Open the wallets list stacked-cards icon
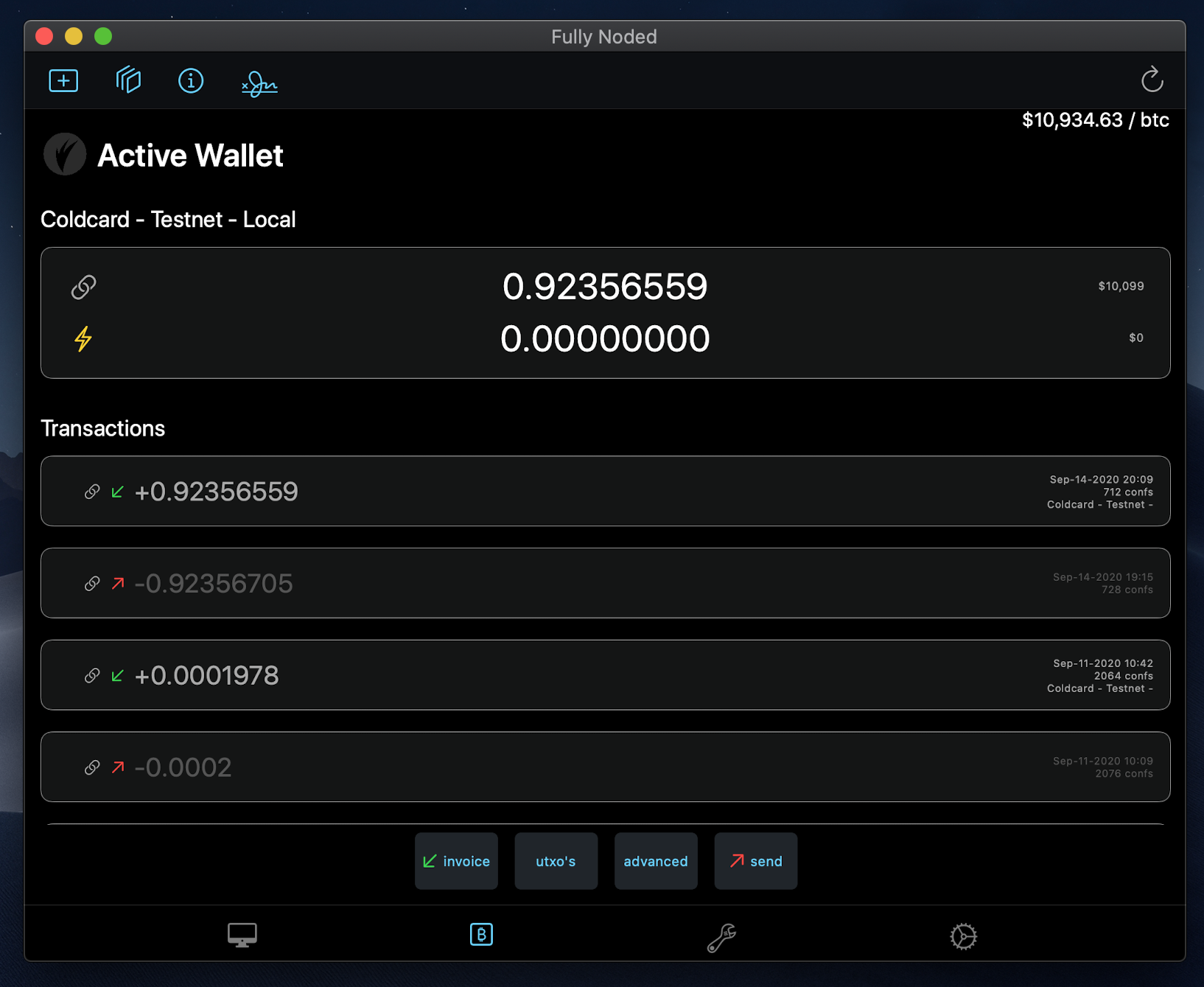 pyautogui.click(x=128, y=80)
